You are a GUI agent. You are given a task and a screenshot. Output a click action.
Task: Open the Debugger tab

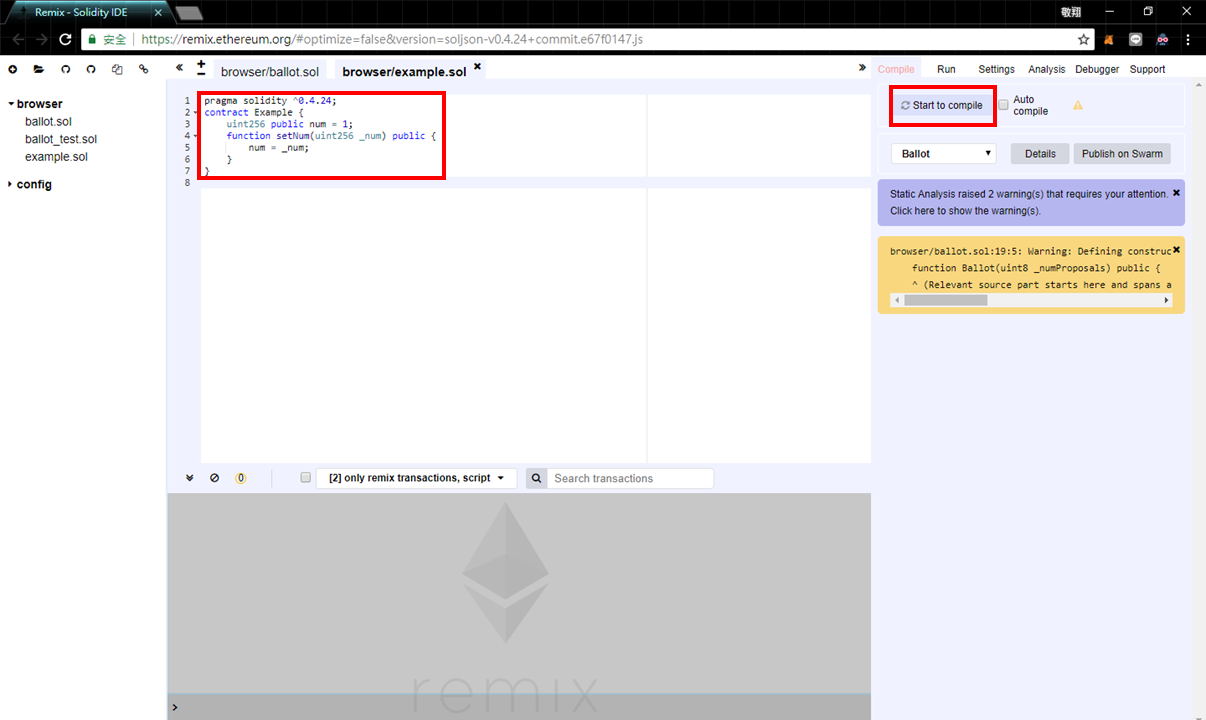coord(1097,69)
